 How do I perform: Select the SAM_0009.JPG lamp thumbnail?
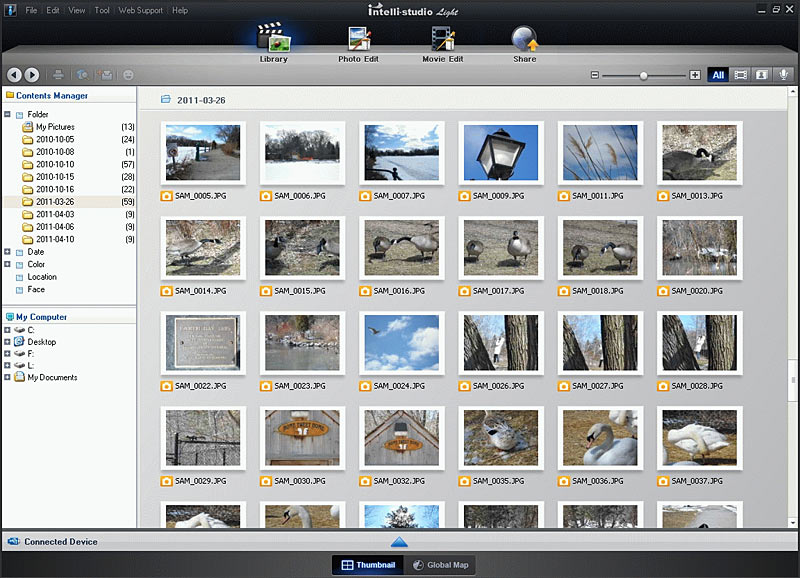[500, 153]
